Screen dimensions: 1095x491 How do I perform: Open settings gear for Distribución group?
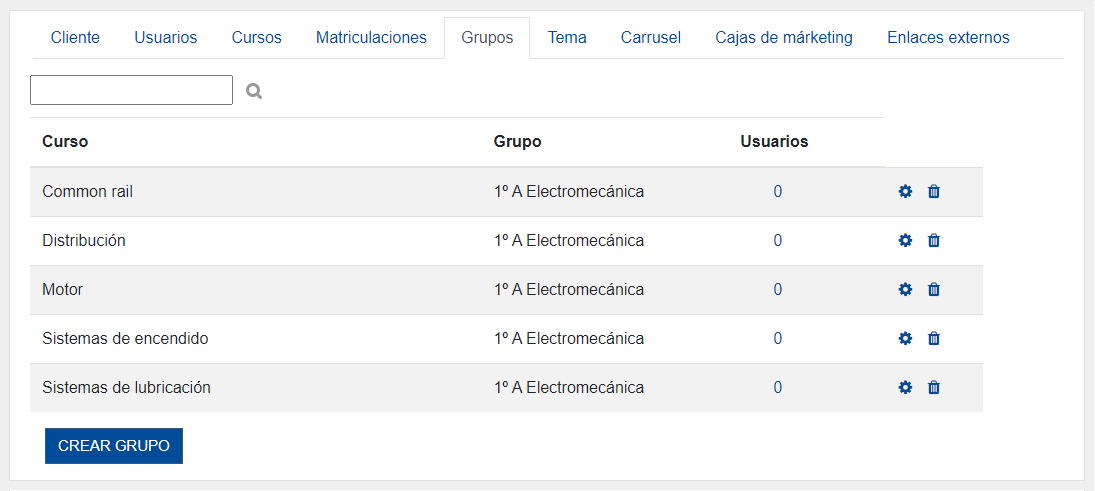(x=905, y=240)
